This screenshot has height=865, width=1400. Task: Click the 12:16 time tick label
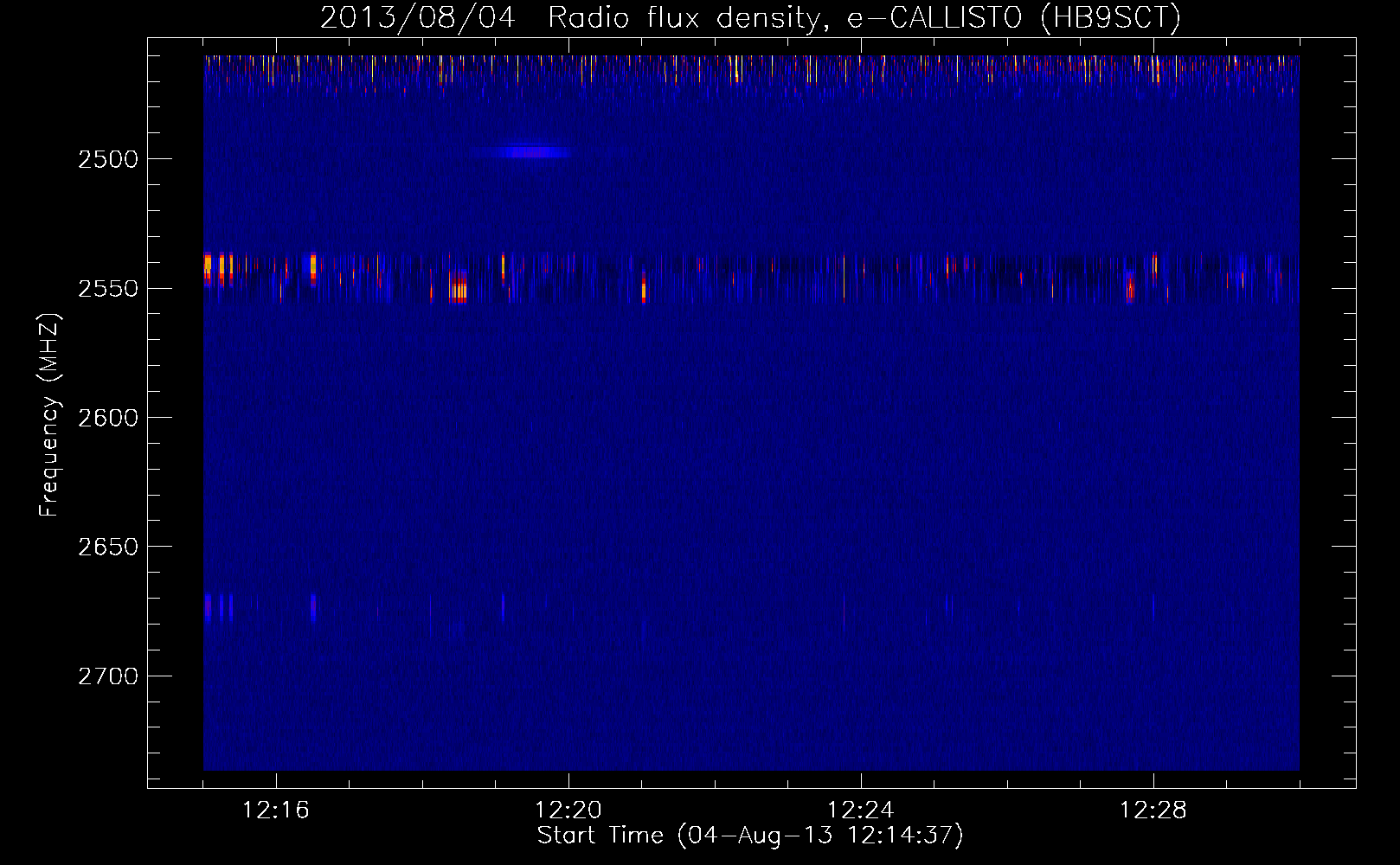point(276,811)
